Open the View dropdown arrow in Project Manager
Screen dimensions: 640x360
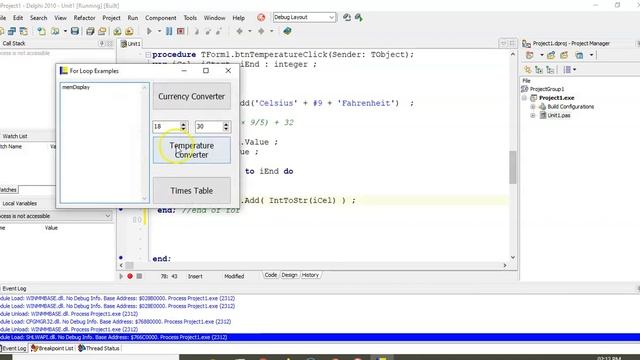pos(591,55)
